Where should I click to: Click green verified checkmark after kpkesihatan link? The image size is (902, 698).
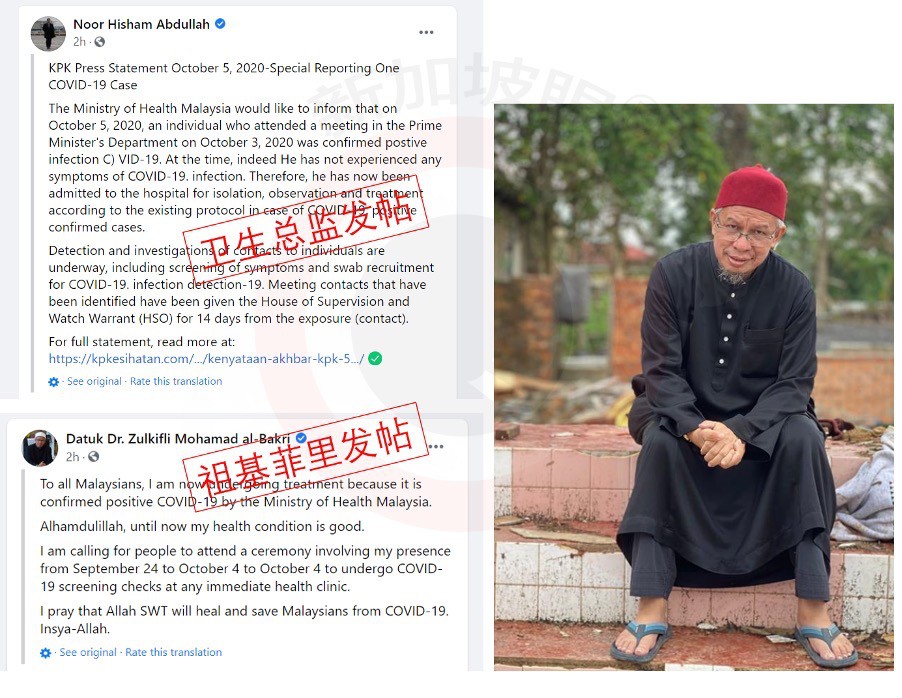click(375, 358)
